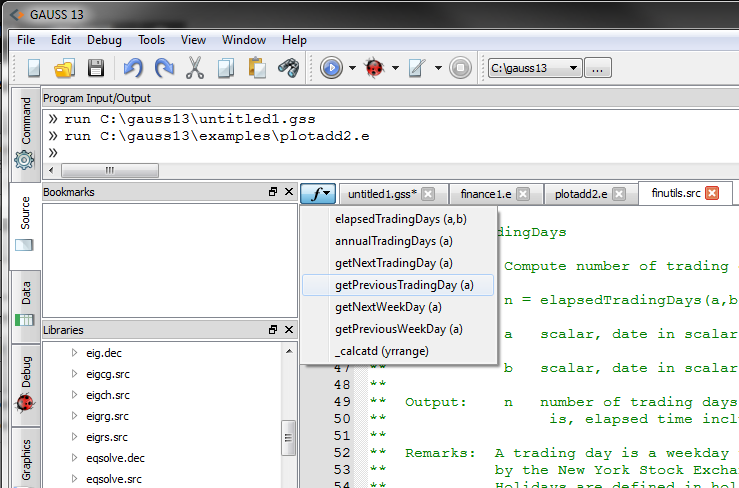Save with the floppy disk icon
This screenshot has height=488, width=739.
pos(96,68)
